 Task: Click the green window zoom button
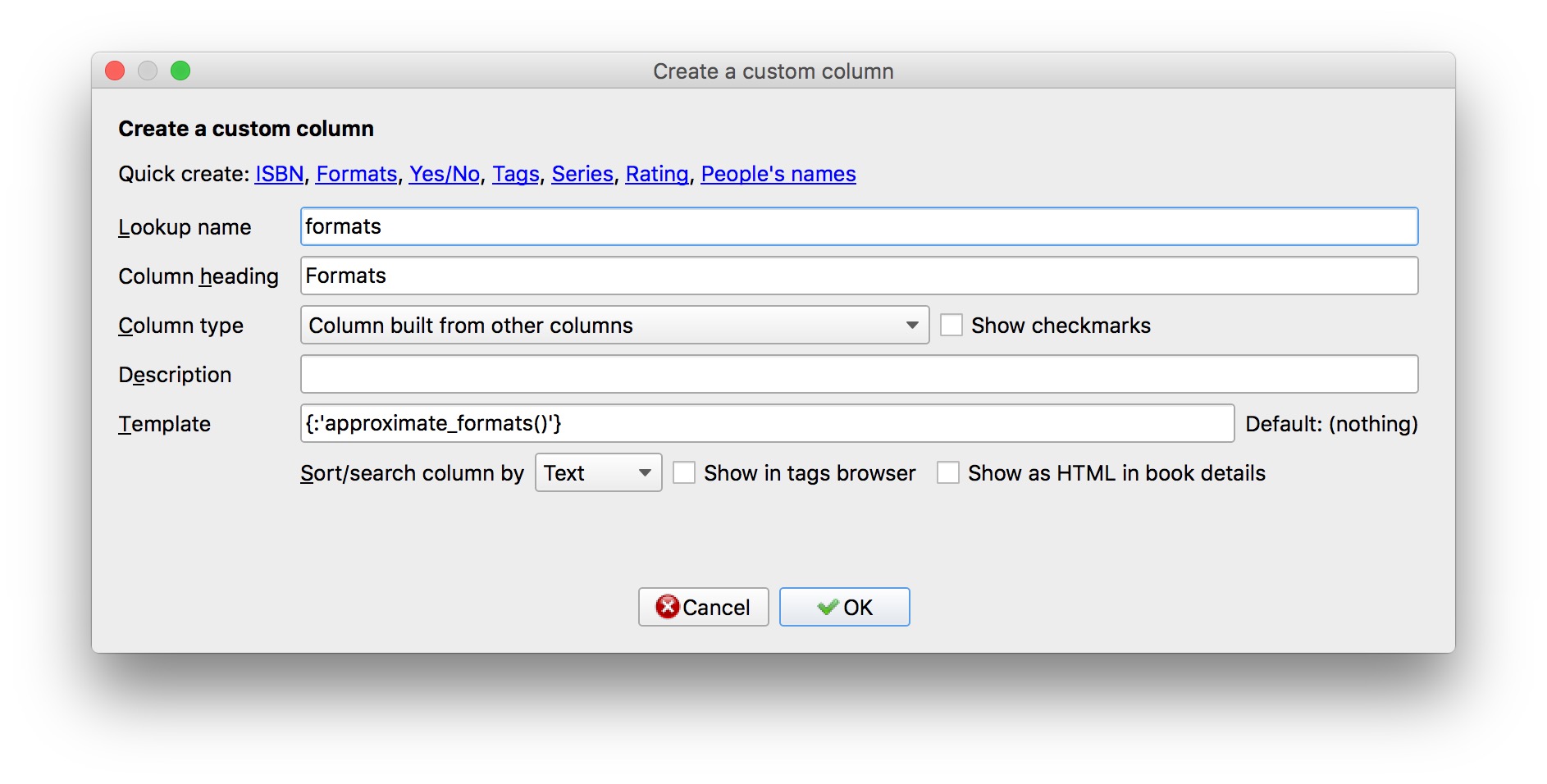pyautogui.click(x=180, y=71)
